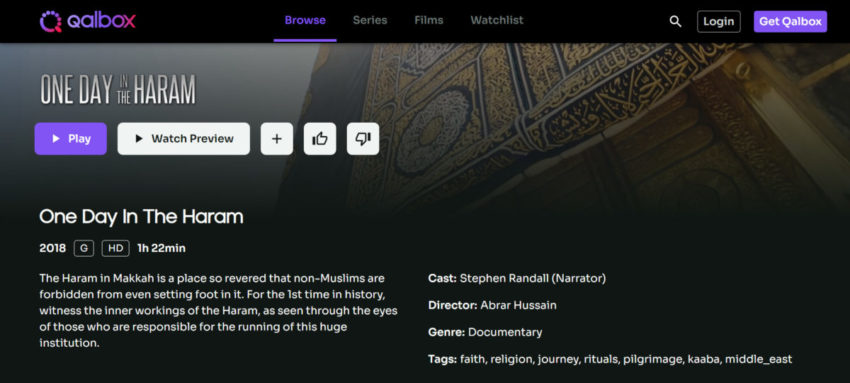Select the G rating badge
Screen dimensions: 850x383
[x=84, y=249]
